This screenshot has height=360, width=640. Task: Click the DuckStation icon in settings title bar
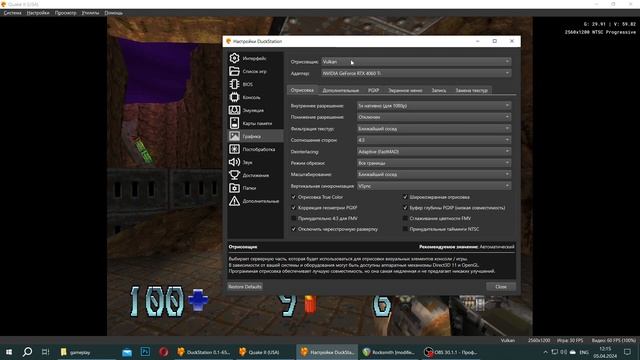(x=229, y=41)
